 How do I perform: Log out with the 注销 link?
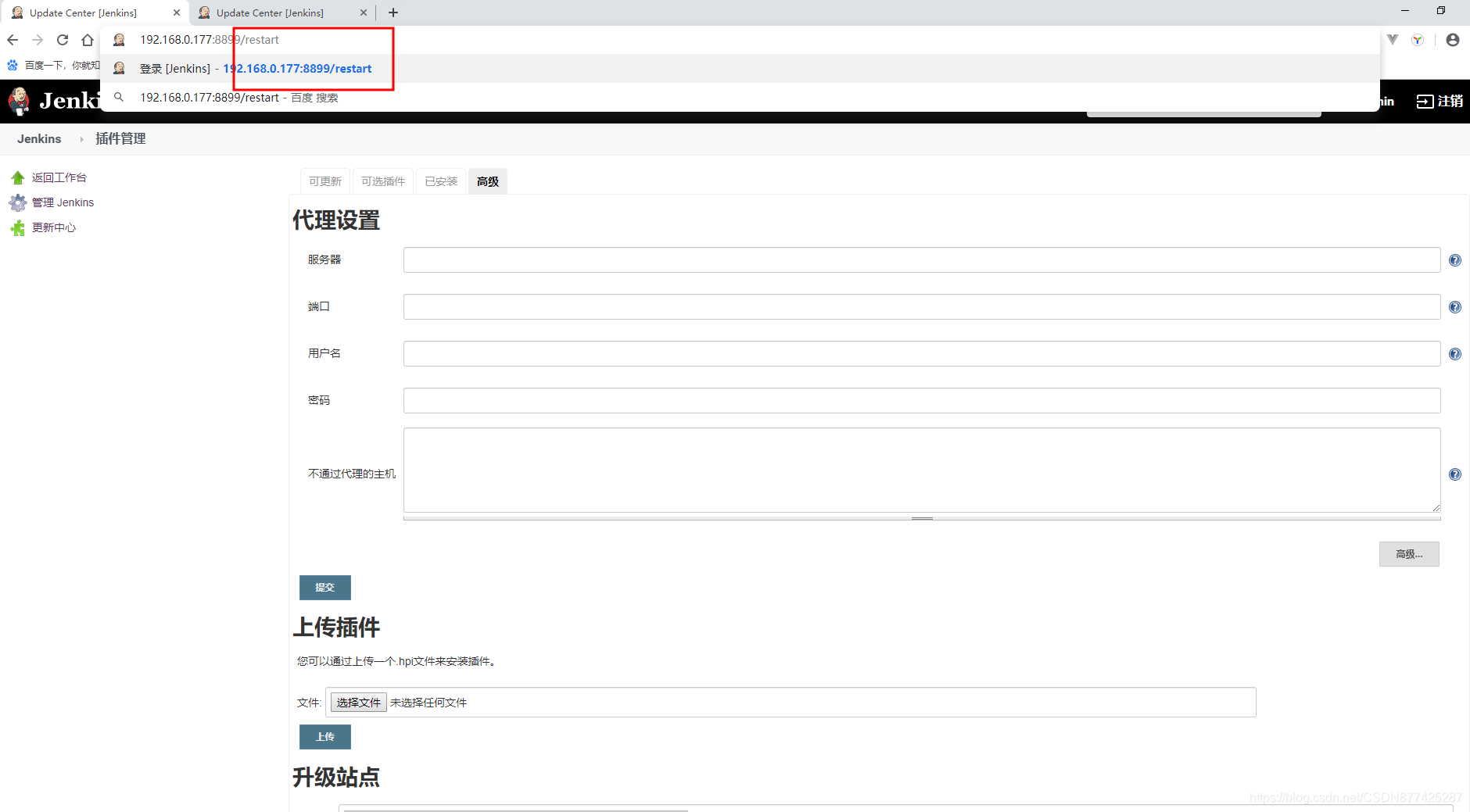[x=1440, y=101]
